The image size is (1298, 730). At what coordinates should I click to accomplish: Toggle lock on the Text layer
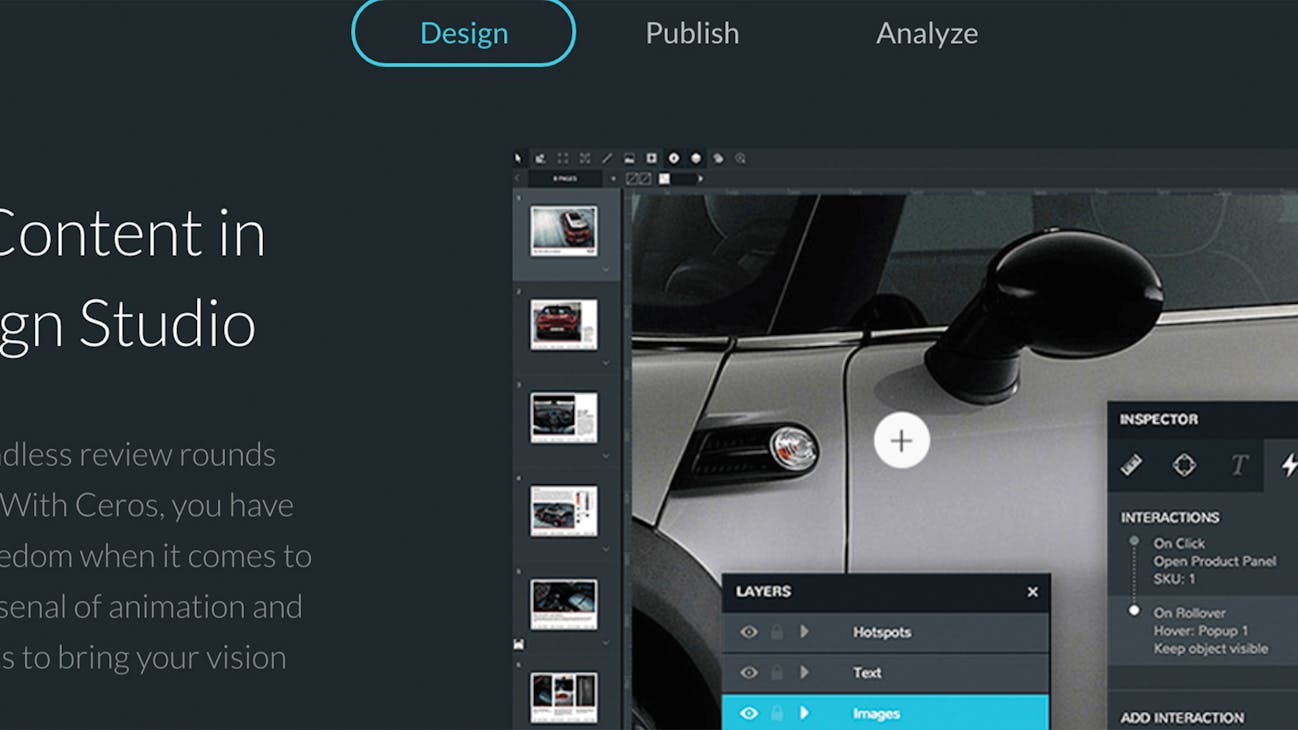point(776,673)
